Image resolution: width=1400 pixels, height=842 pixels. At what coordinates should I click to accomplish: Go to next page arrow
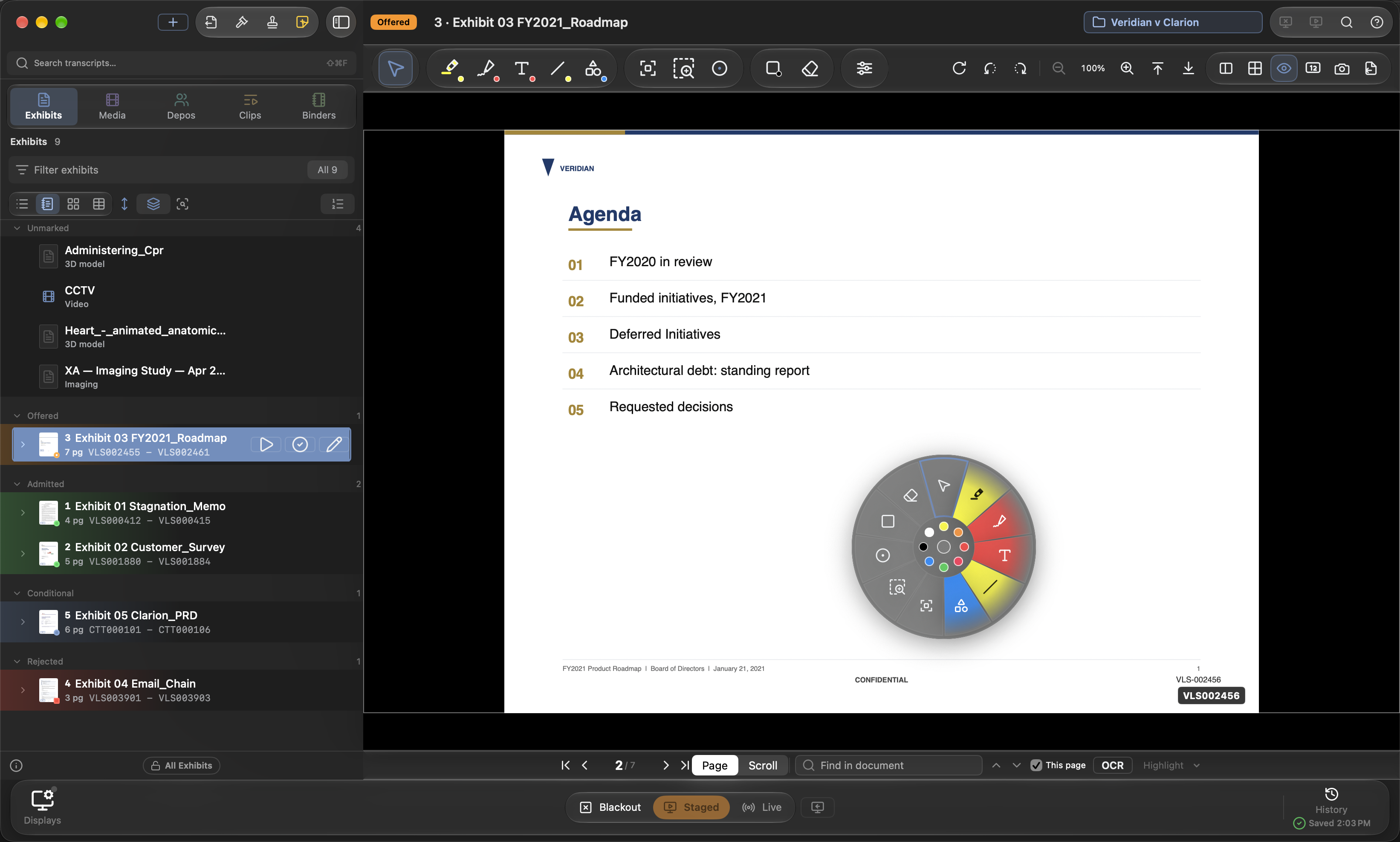tap(666, 765)
